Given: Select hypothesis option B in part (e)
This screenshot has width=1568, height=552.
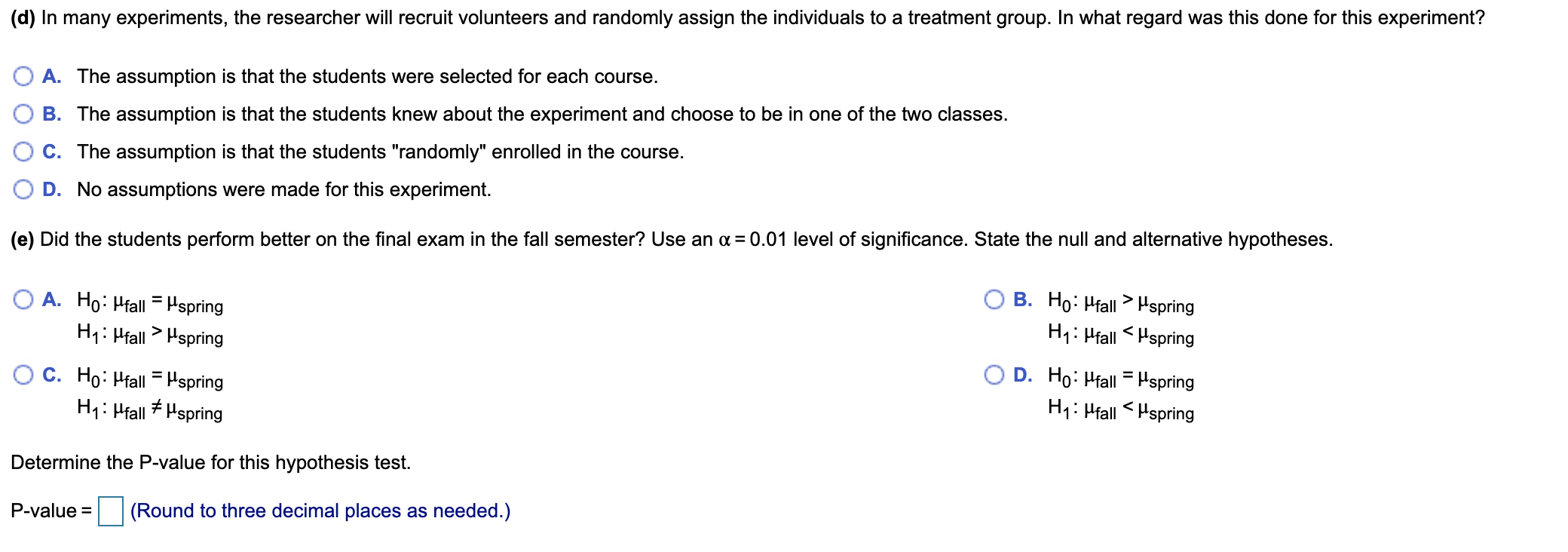Looking at the screenshot, I should coord(994,299).
